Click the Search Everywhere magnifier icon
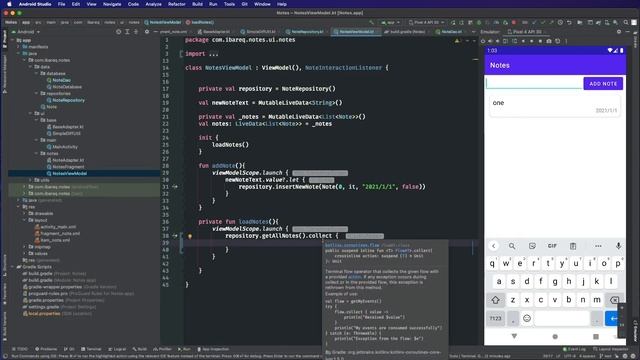This screenshot has height=360, width=640. point(626,22)
